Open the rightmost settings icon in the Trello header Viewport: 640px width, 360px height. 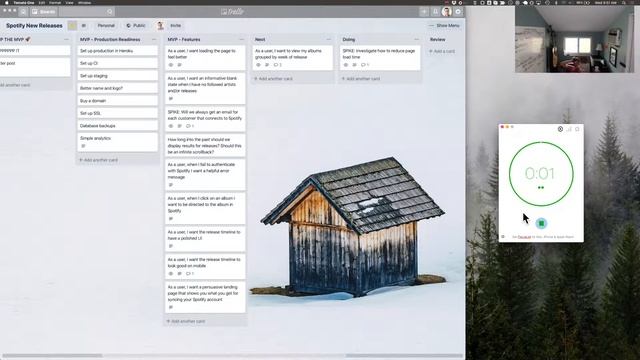[458, 12]
